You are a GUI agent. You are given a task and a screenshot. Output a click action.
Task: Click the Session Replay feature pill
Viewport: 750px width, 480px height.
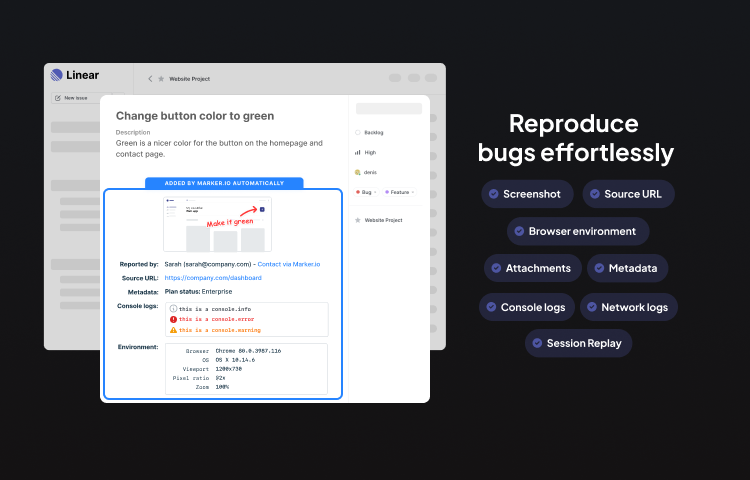[578, 343]
